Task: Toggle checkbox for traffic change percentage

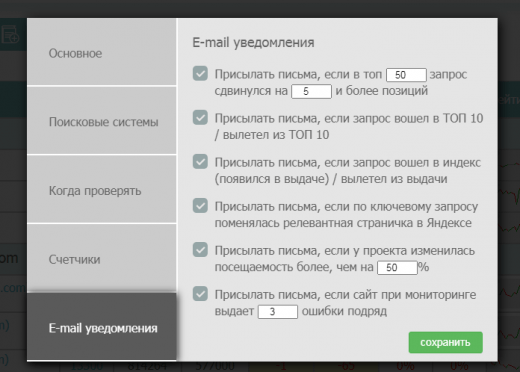Action: (200, 250)
